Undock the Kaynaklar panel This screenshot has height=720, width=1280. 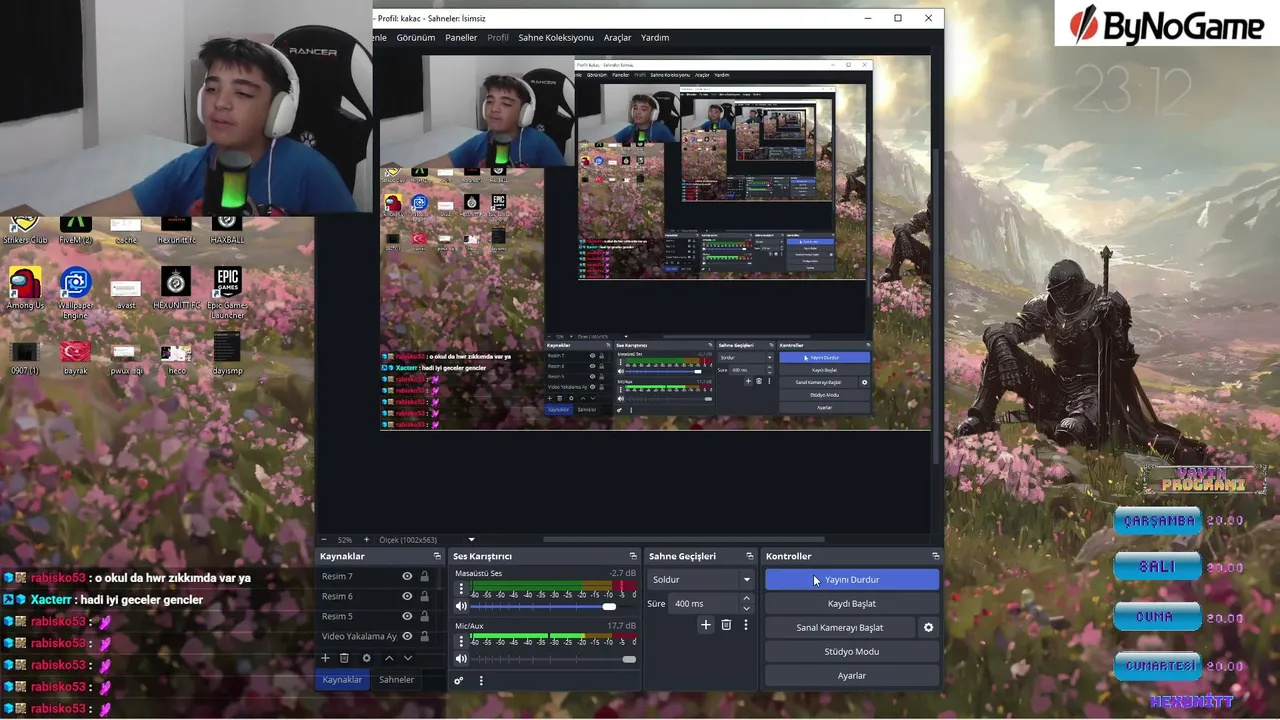(437, 556)
